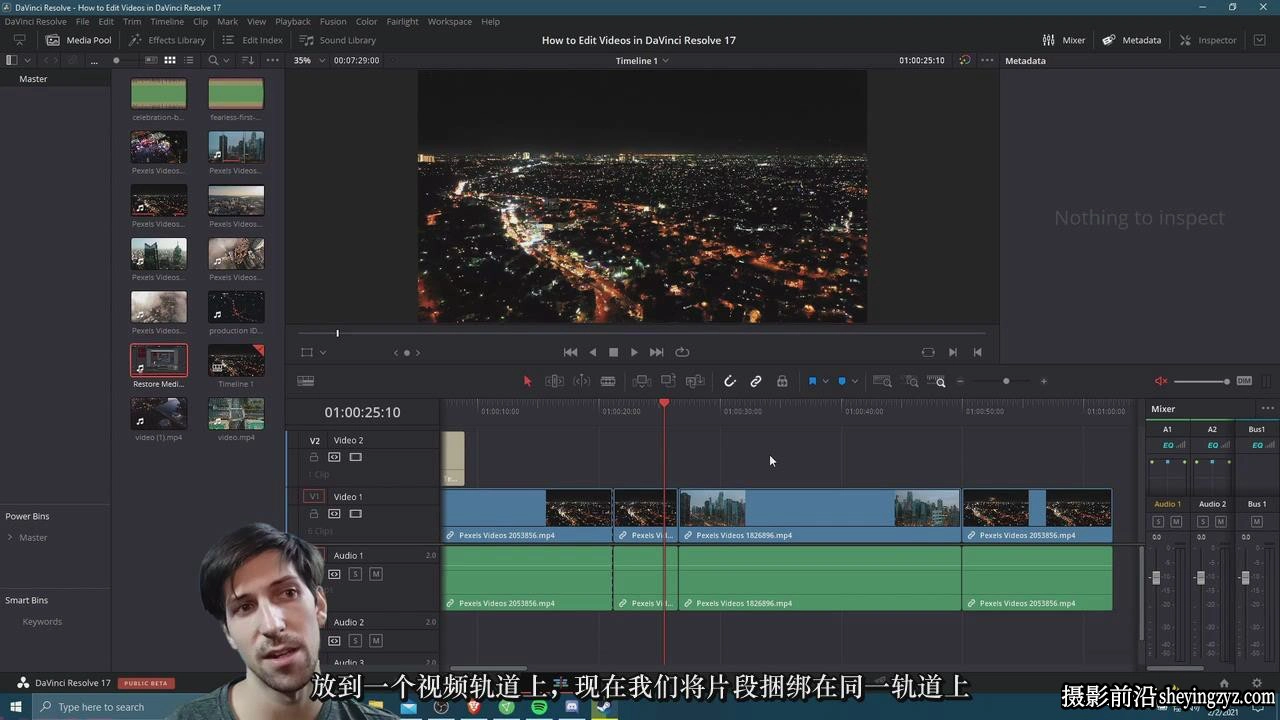Open the Fairlight menu
This screenshot has width=1280, height=720.
[x=402, y=21]
